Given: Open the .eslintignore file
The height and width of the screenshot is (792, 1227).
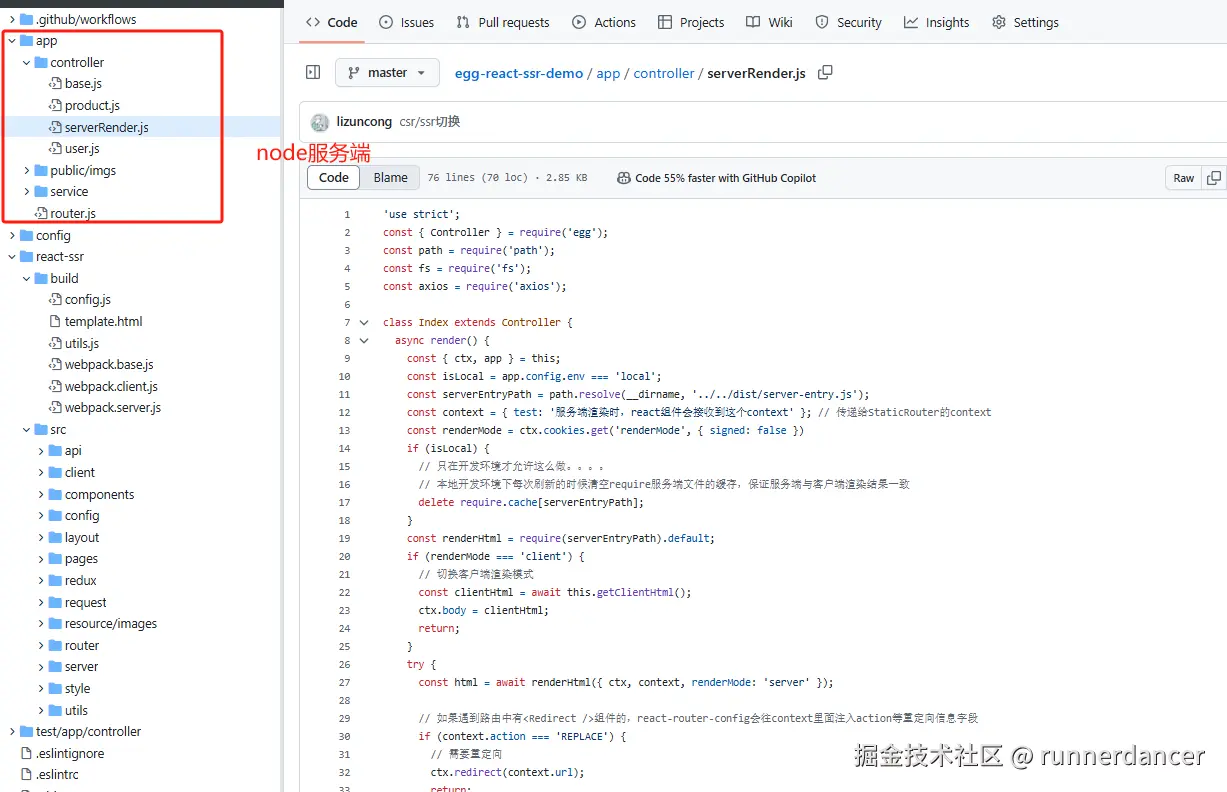Looking at the screenshot, I should click(70, 753).
